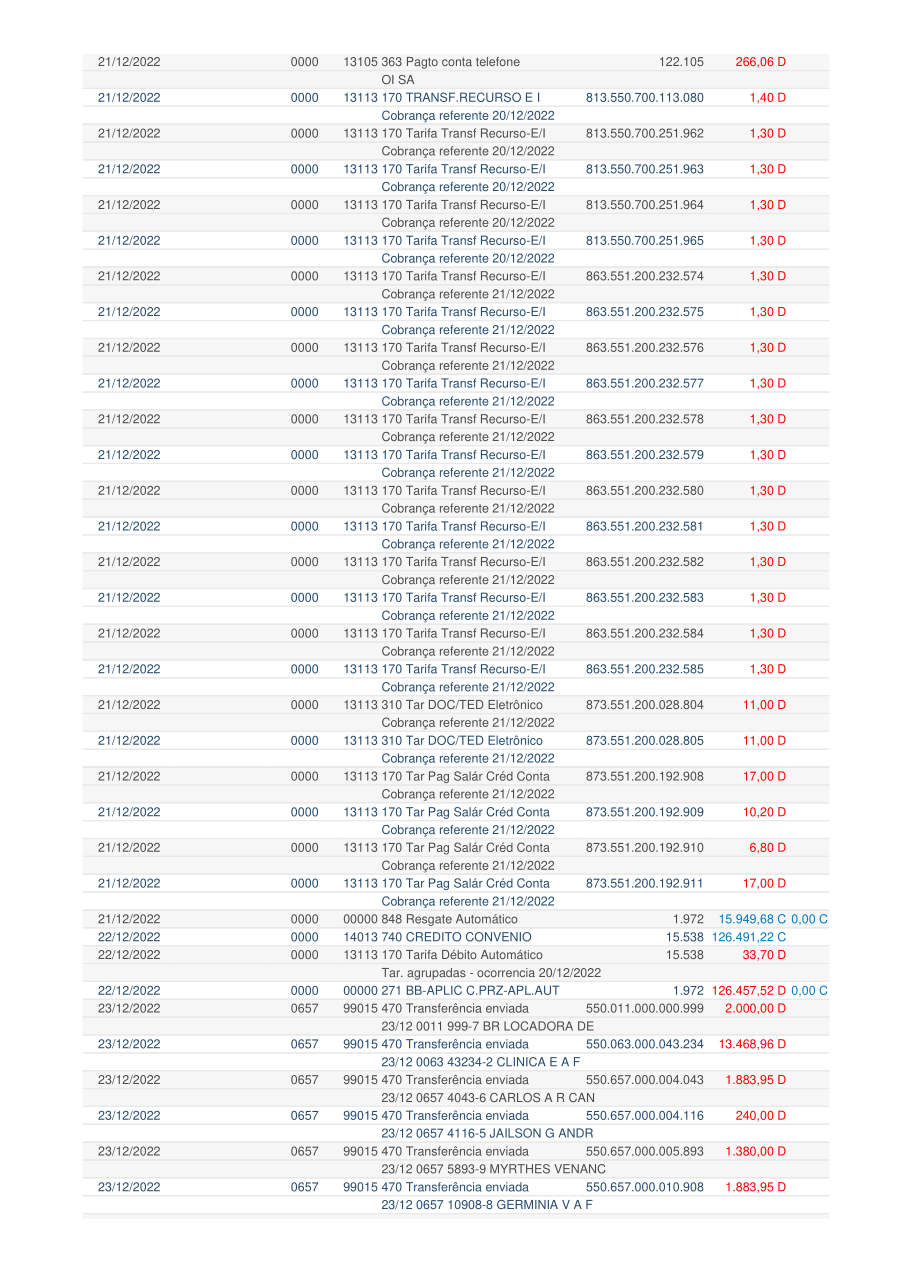The width and height of the screenshot is (900, 1273).
Task: Click the 6,80 D debit amount
Action: [x=767, y=848]
